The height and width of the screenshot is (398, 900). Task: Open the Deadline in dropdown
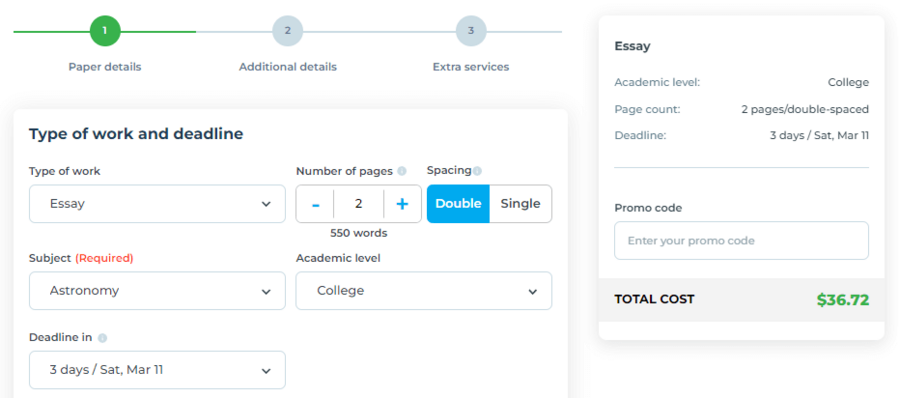click(157, 370)
